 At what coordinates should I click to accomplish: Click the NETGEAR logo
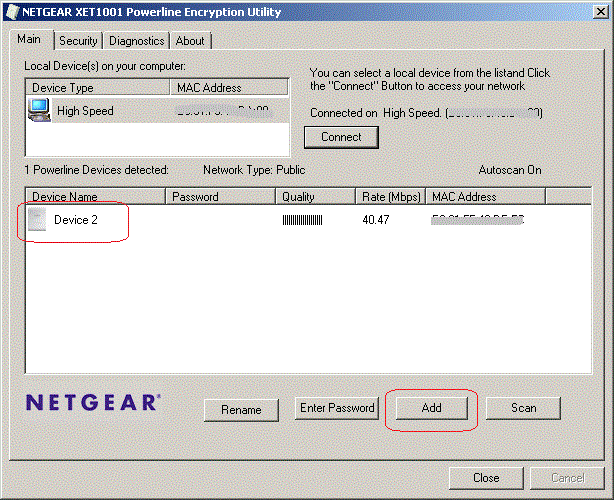[93, 403]
